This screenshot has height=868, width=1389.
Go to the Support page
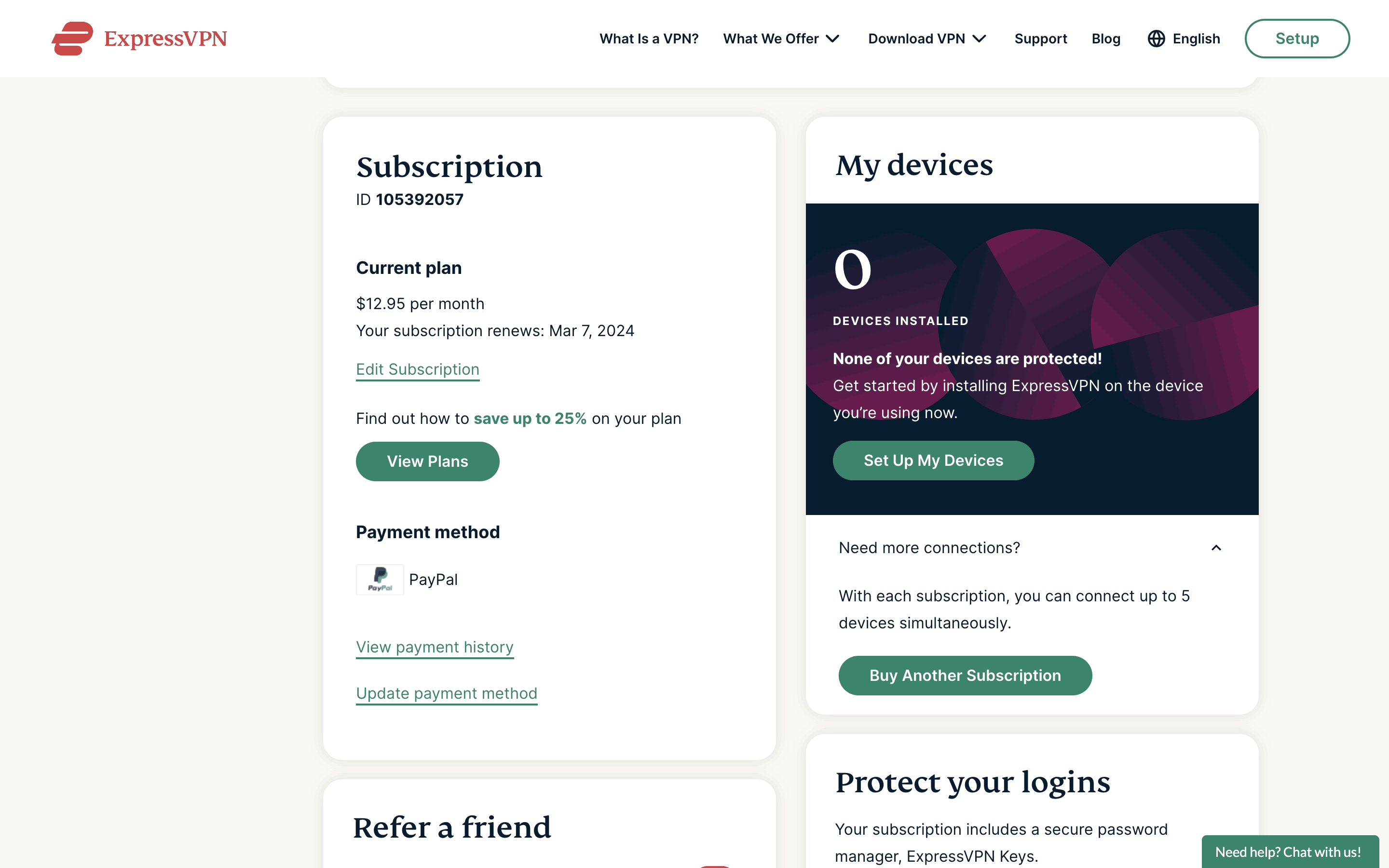click(x=1041, y=39)
